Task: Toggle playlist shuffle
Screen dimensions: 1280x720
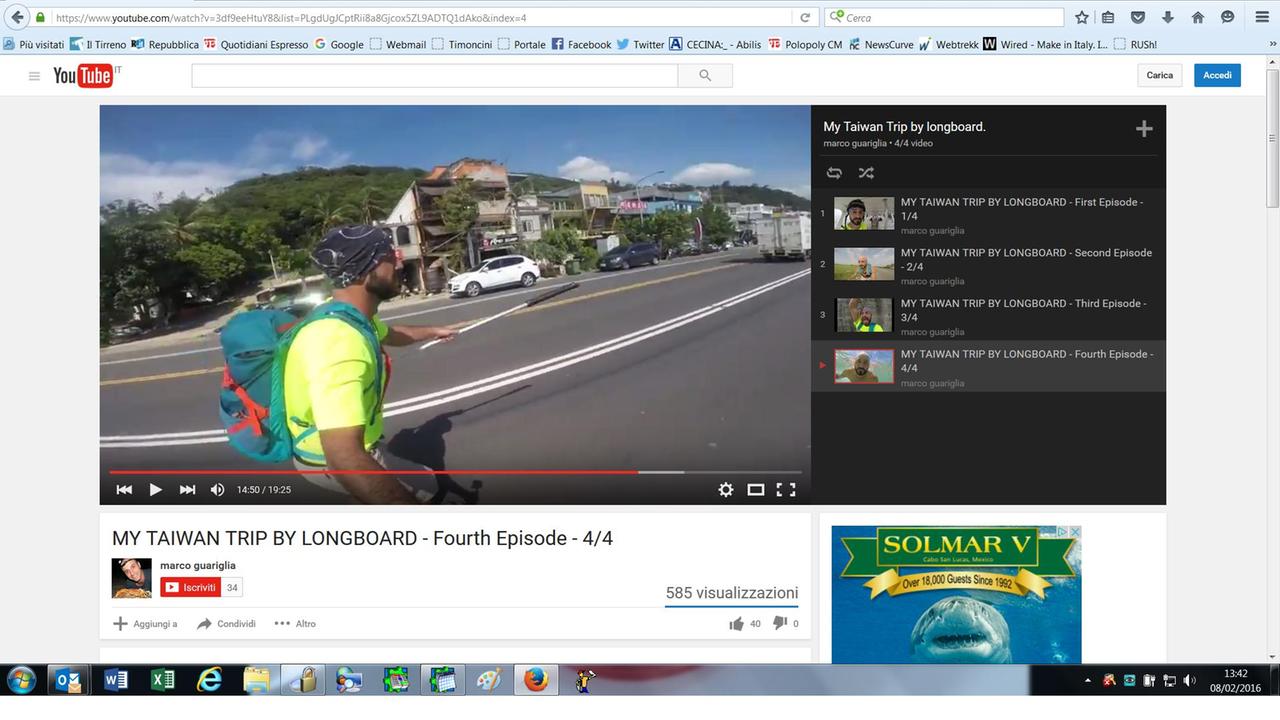Action: coord(866,173)
